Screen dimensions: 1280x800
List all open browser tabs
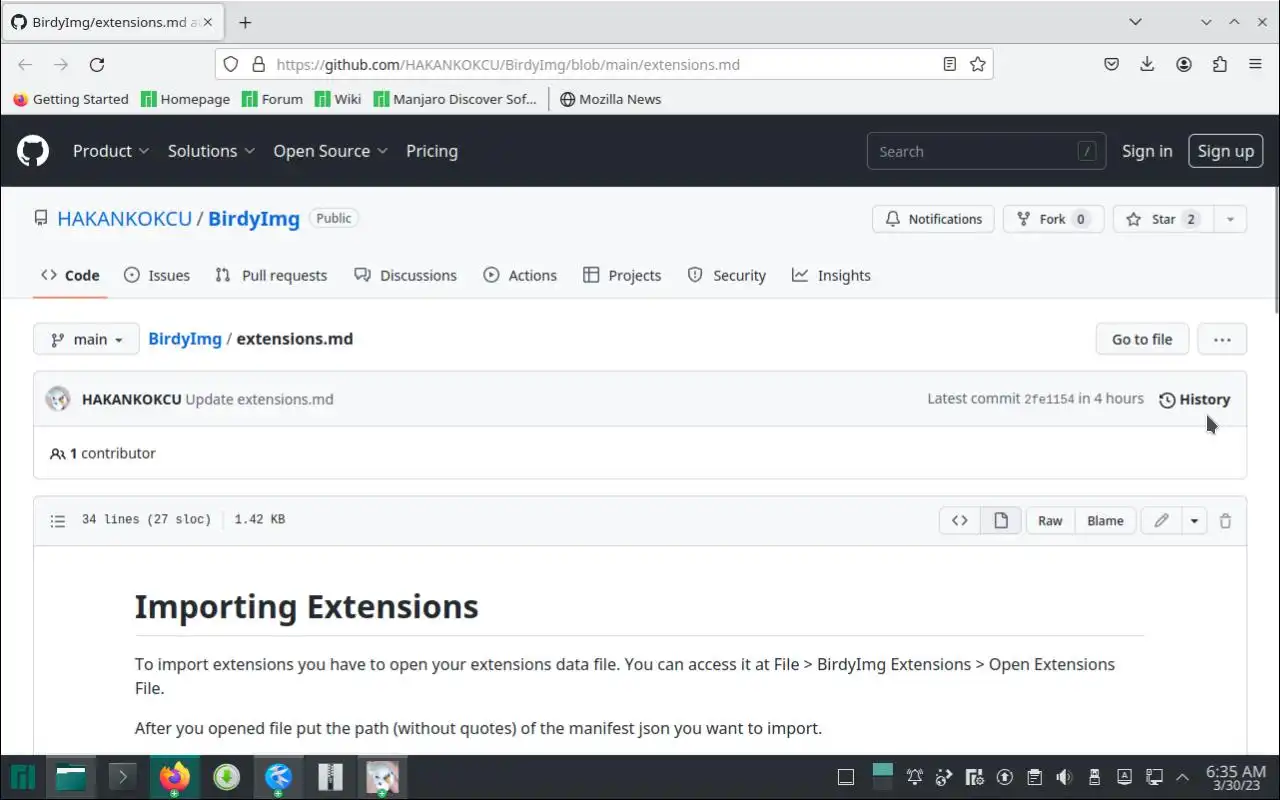point(1135,22)
